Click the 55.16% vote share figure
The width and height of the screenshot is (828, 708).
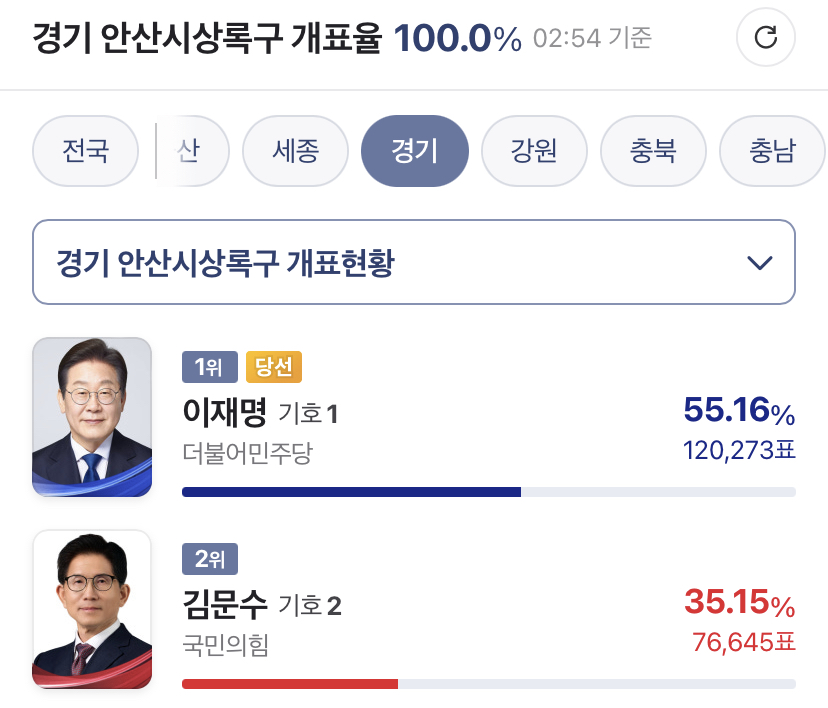pyautogui.click(x=739, y=410)
